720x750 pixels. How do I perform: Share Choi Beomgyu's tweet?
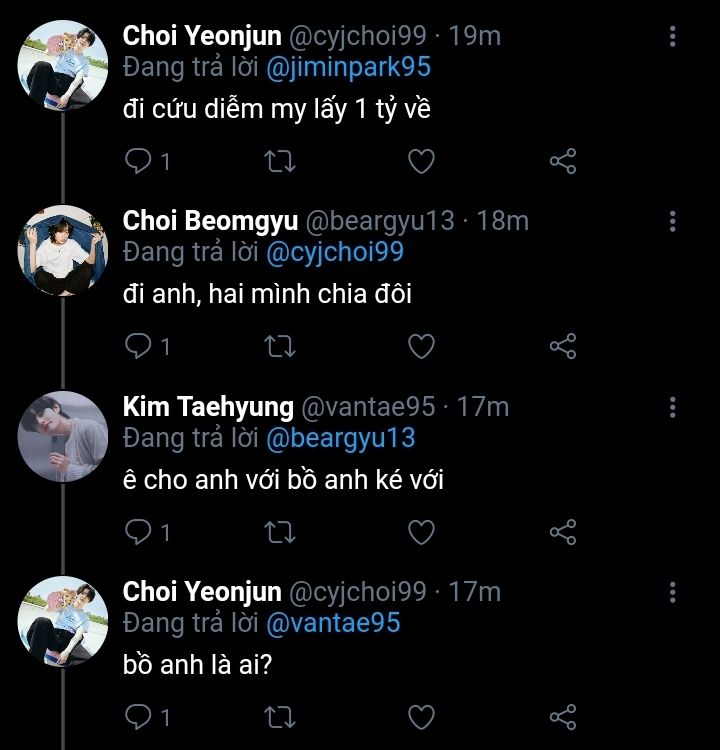click(563, 346)
